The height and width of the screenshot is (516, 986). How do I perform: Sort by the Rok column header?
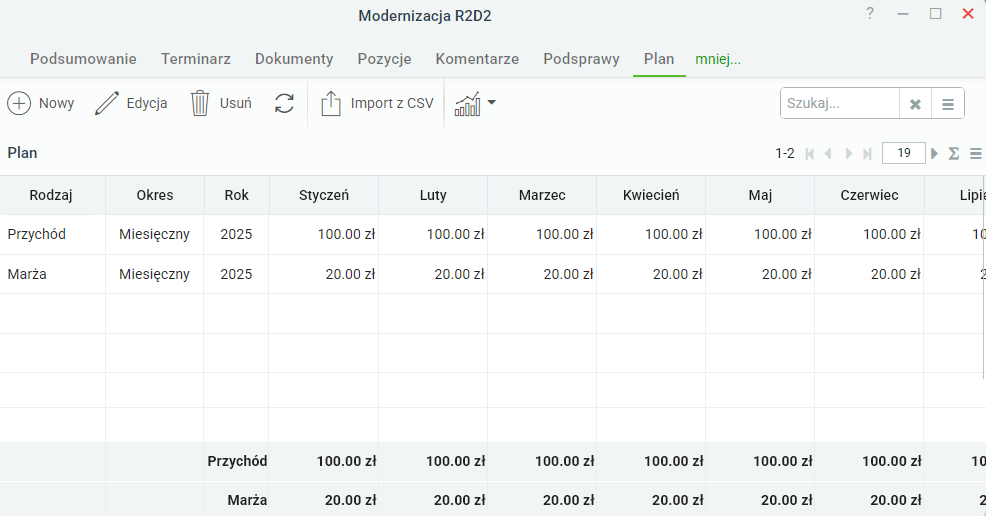[x=236, y=195]
